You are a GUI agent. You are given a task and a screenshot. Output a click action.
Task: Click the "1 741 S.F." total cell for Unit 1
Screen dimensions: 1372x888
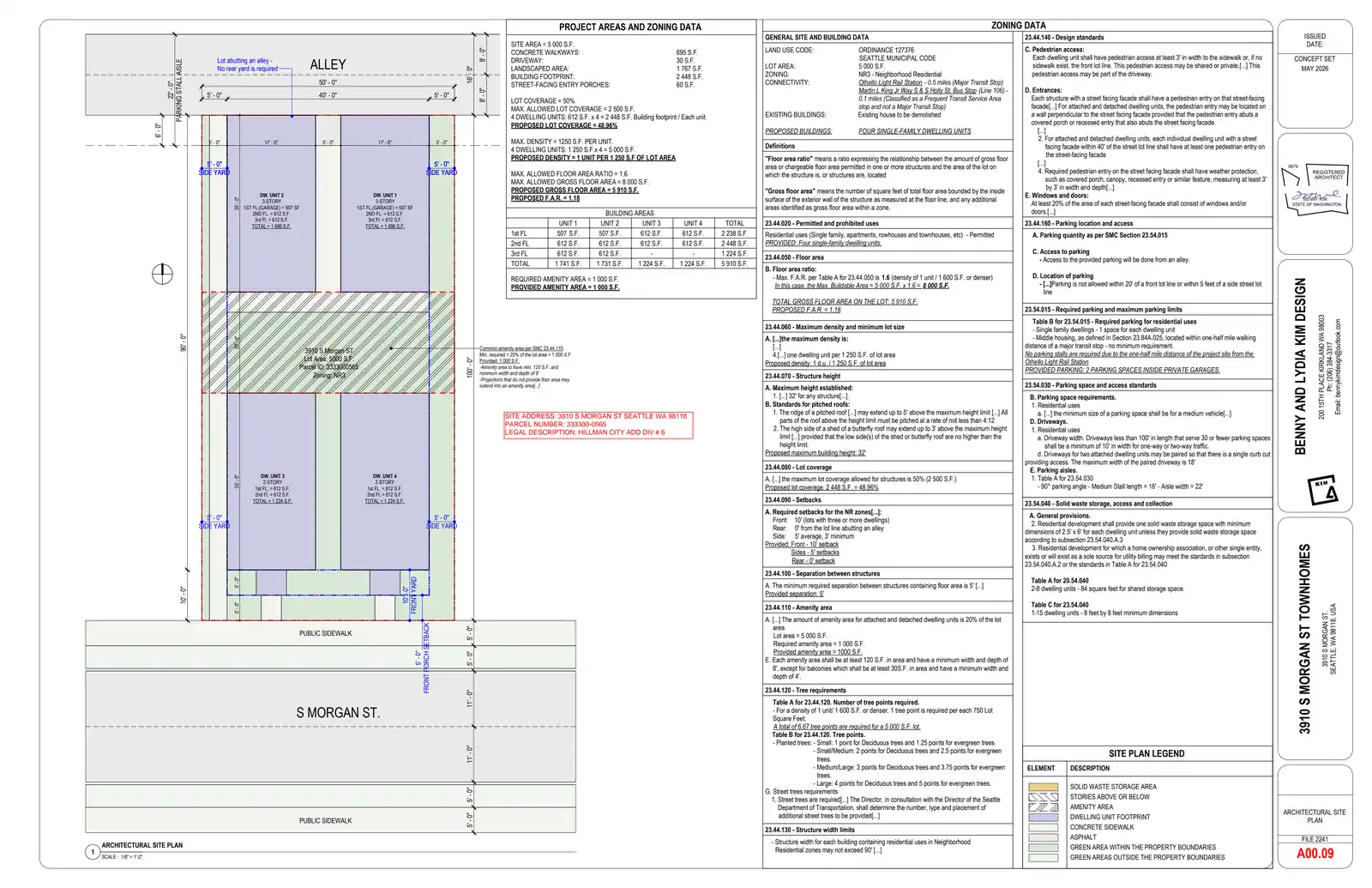coord(568,264)
